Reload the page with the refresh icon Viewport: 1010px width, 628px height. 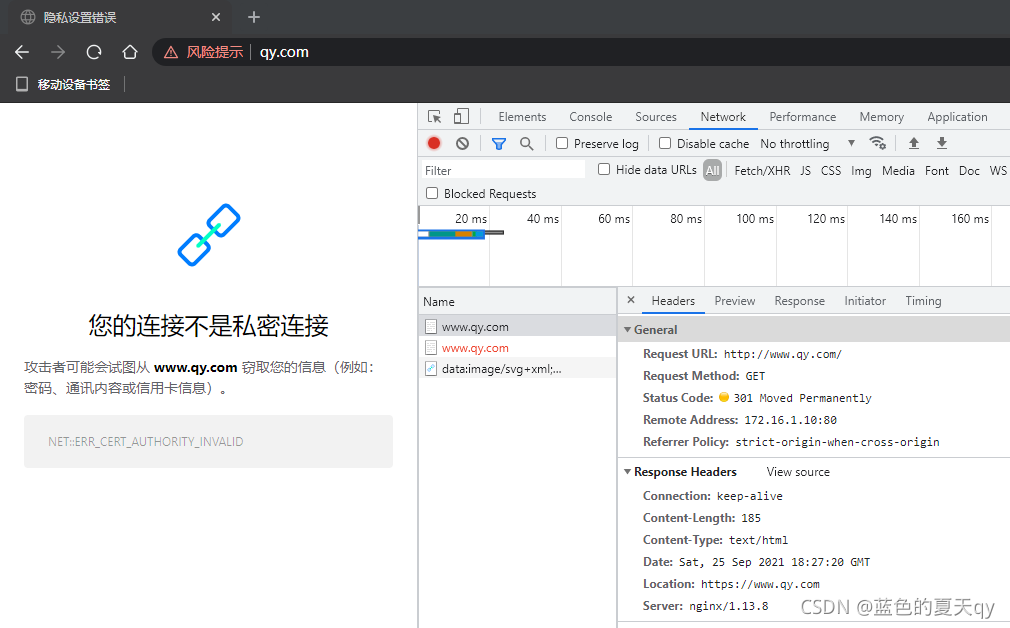pyautogui.click(x=94, y=52)
